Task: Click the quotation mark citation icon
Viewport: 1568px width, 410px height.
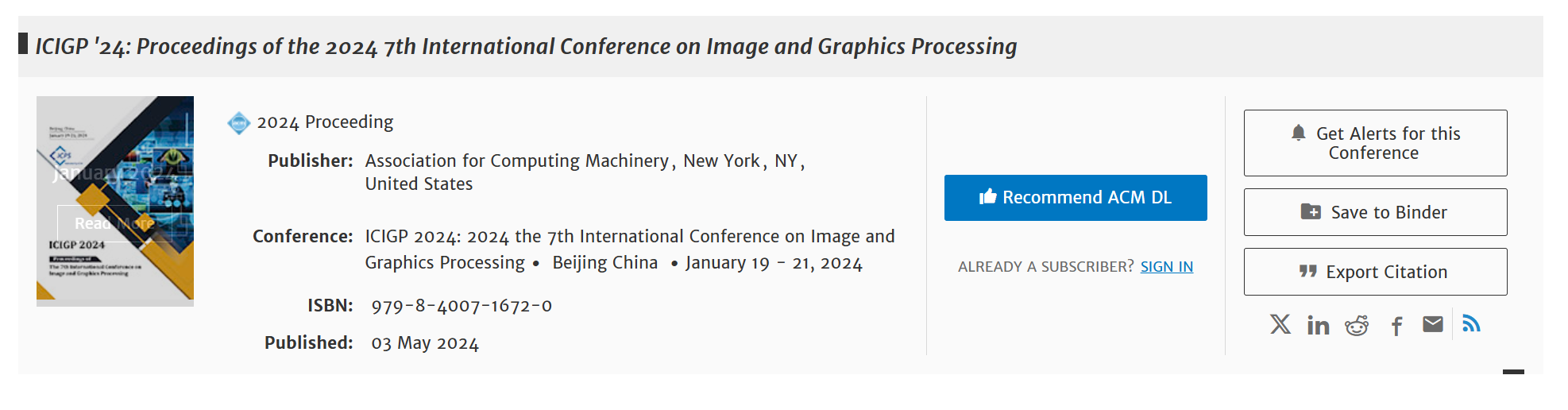Action: (1307, 272)
